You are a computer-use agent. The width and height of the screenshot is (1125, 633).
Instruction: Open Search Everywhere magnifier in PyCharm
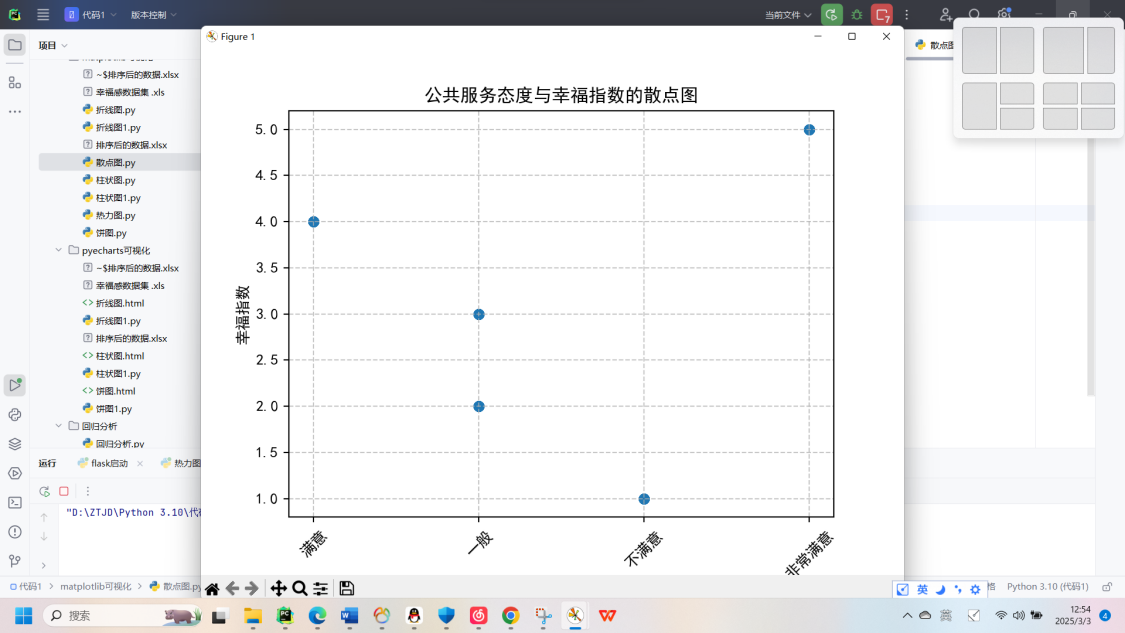point(974,14)
